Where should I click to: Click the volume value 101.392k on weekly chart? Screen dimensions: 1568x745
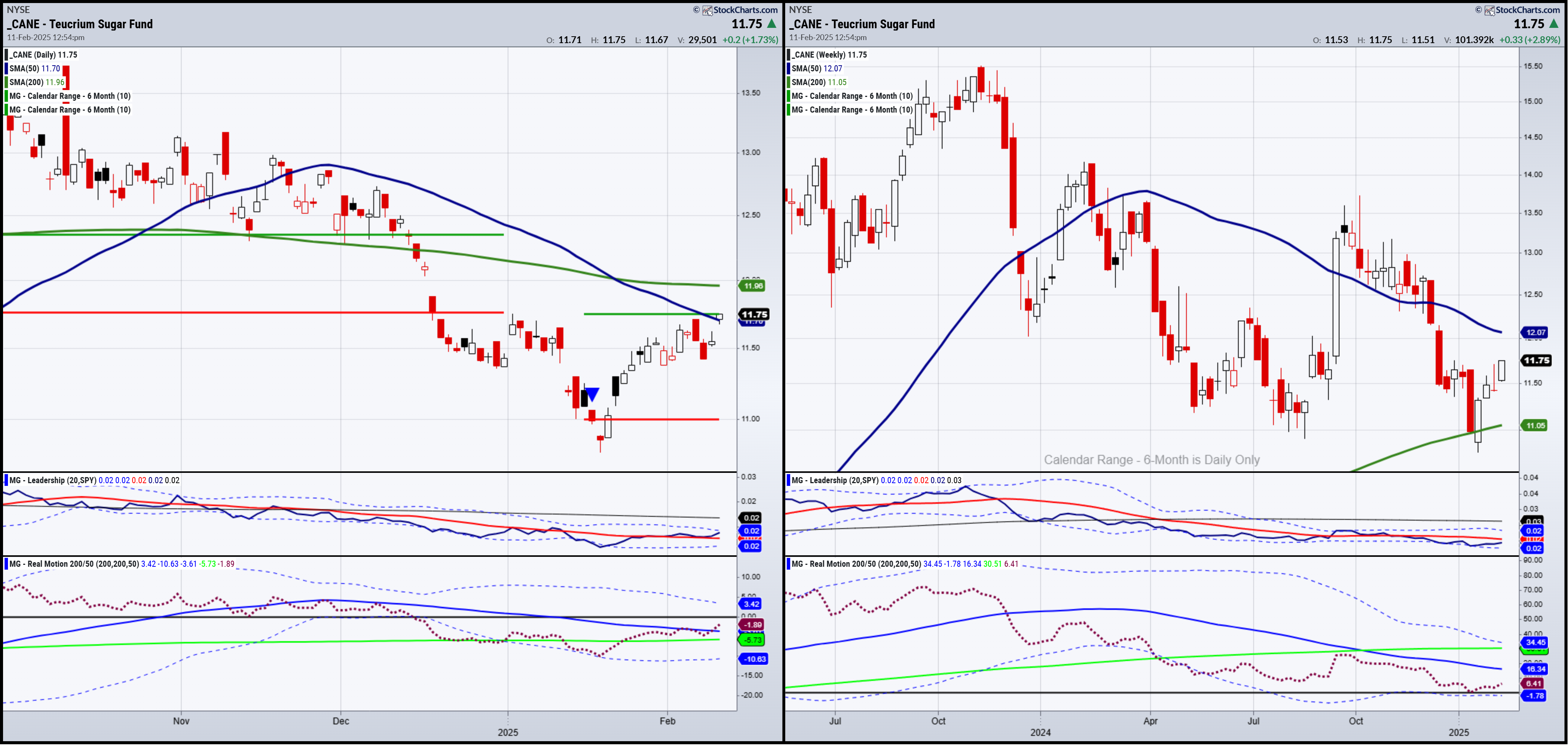pyautogui.click(x=1474, y=40)
